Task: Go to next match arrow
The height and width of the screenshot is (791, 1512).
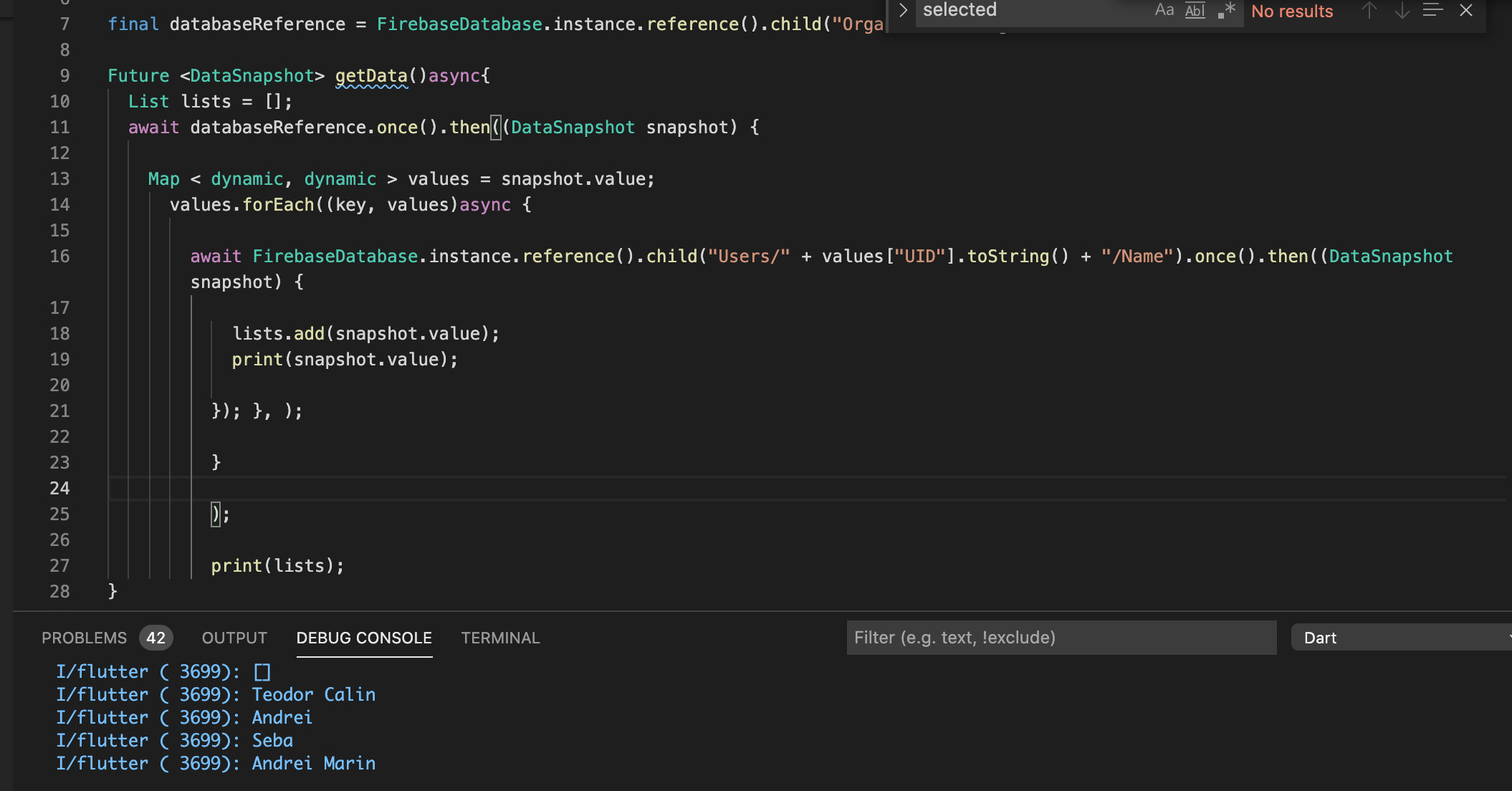Action: [1402, 11]
